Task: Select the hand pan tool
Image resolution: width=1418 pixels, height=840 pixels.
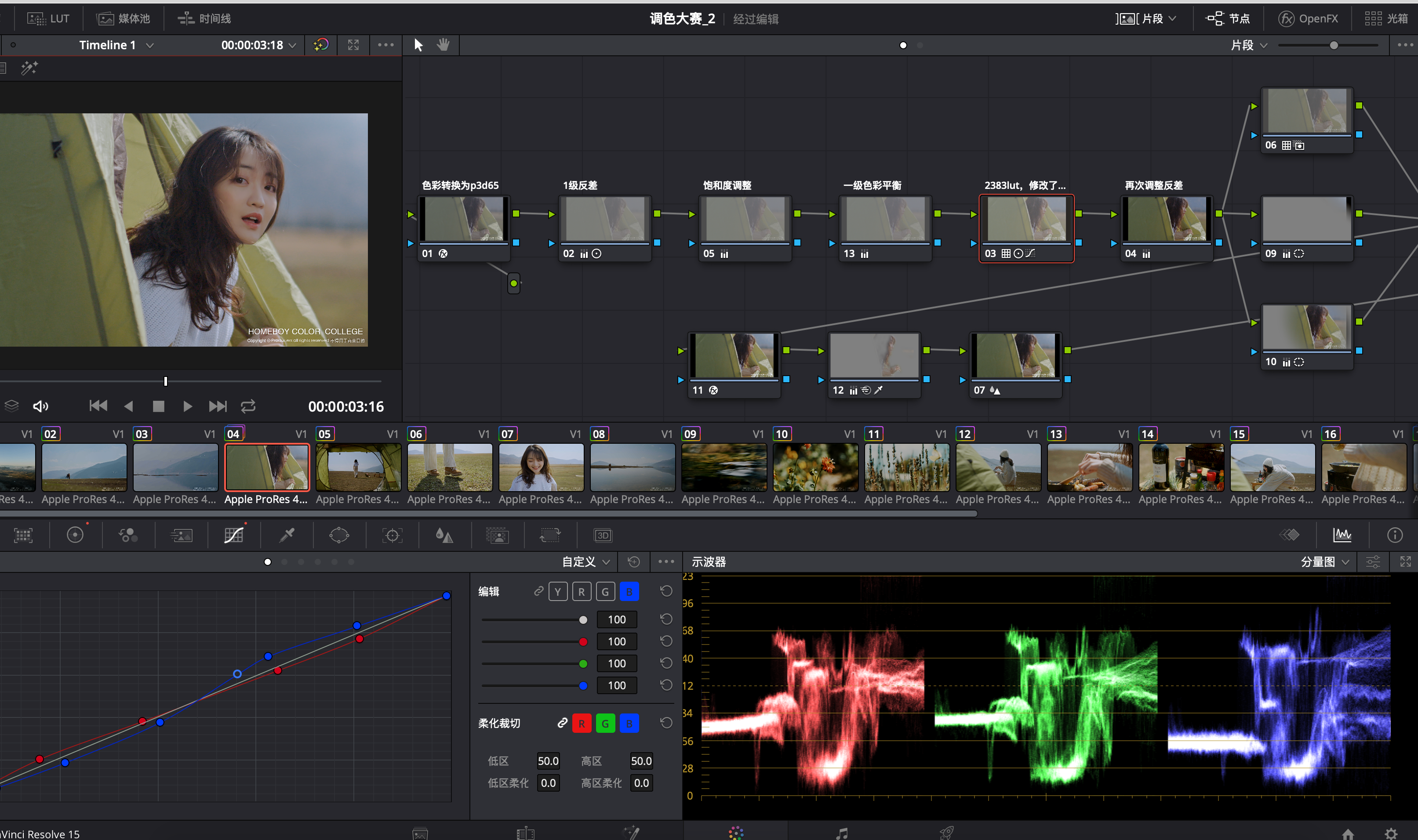Action: (443, 45)
